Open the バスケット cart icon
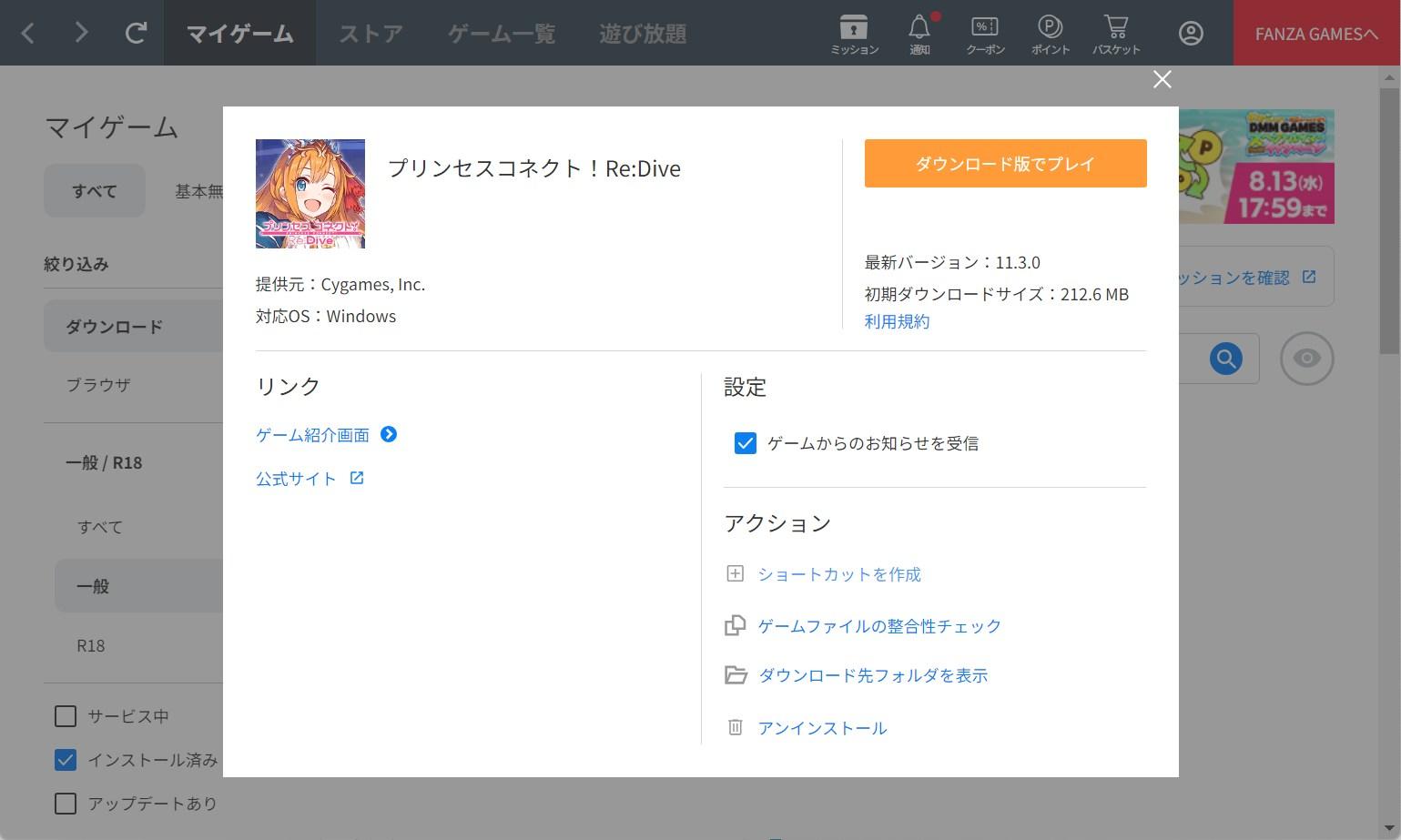Viewport: 1401px width, 840px height. click(x=1116, y=33)
